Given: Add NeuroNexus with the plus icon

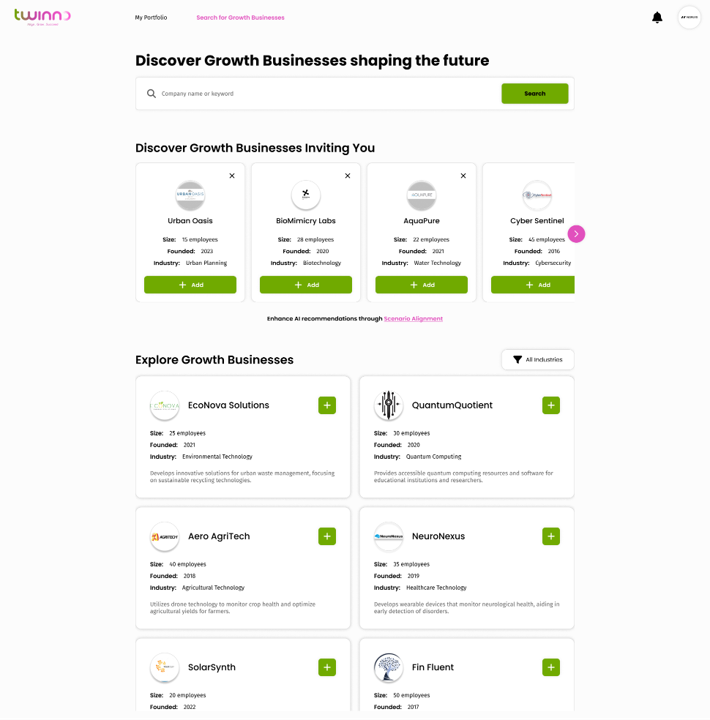Looking at the screenshot, I should [x=551, y=536].
